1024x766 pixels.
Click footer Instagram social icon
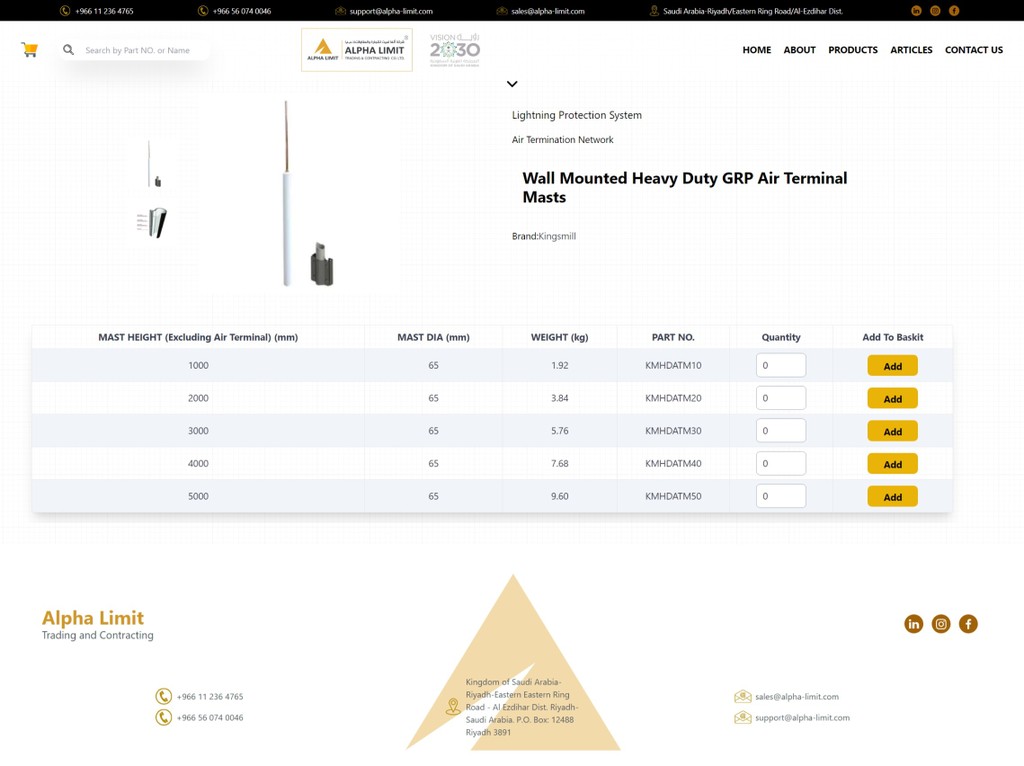point(941,624)
